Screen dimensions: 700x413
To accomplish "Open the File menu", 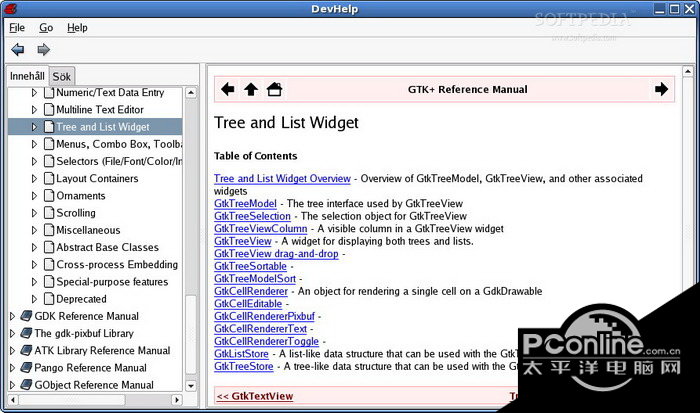I will click(17, 28).
